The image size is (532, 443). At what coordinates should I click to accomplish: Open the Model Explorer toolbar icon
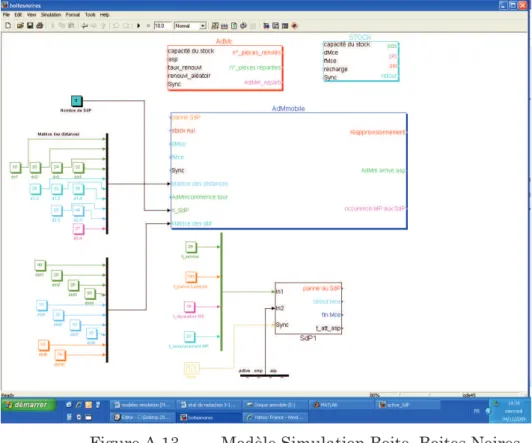pyautogui.click(x=276, y=26)
